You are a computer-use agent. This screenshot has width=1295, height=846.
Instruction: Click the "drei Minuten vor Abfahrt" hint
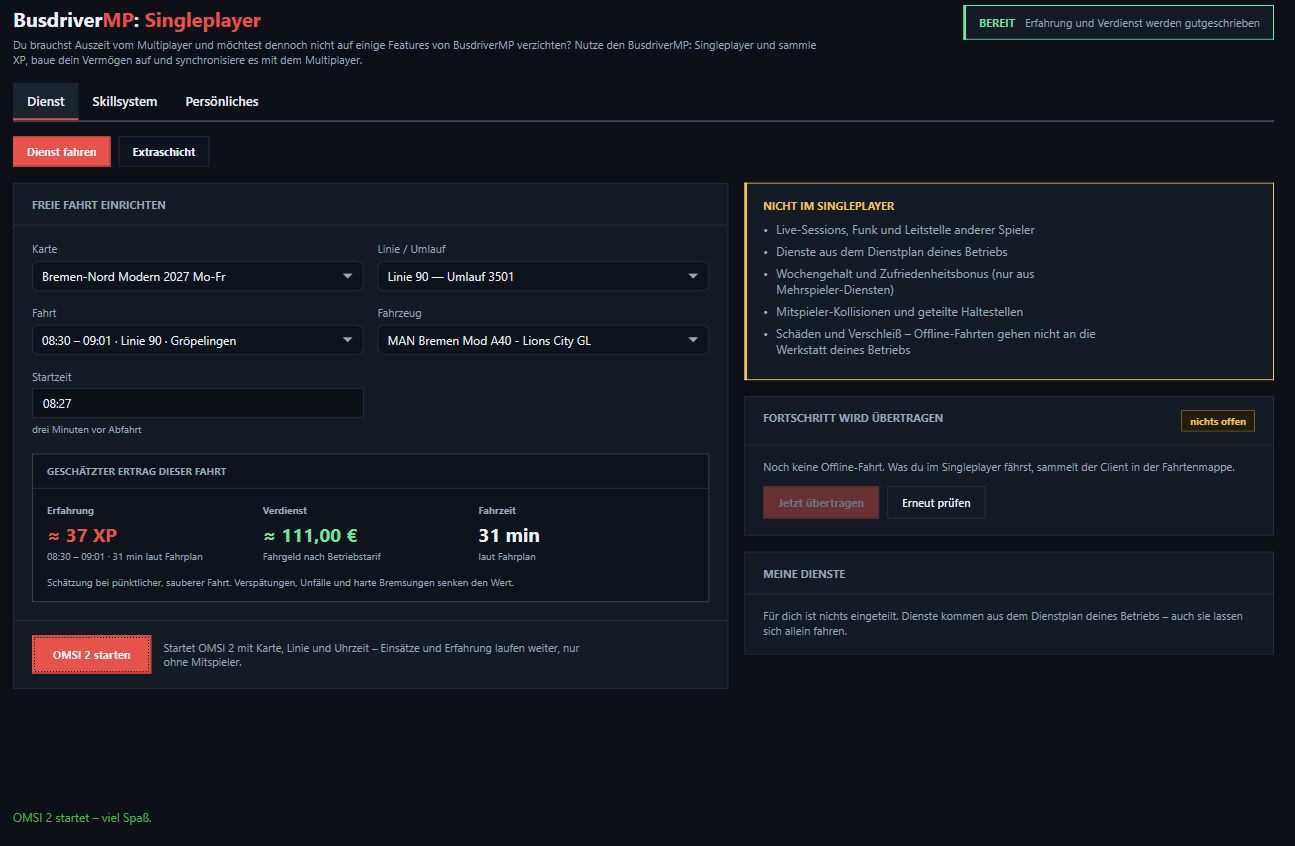[x=86, y=430]
